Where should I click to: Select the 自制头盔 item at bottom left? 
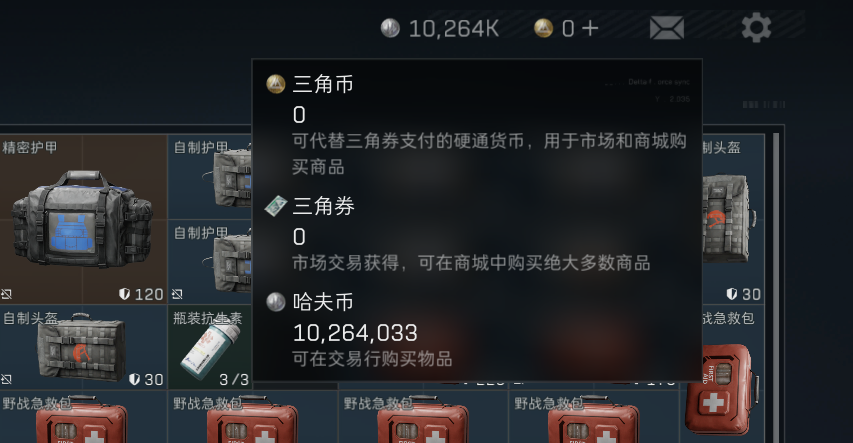click(83, 347)
